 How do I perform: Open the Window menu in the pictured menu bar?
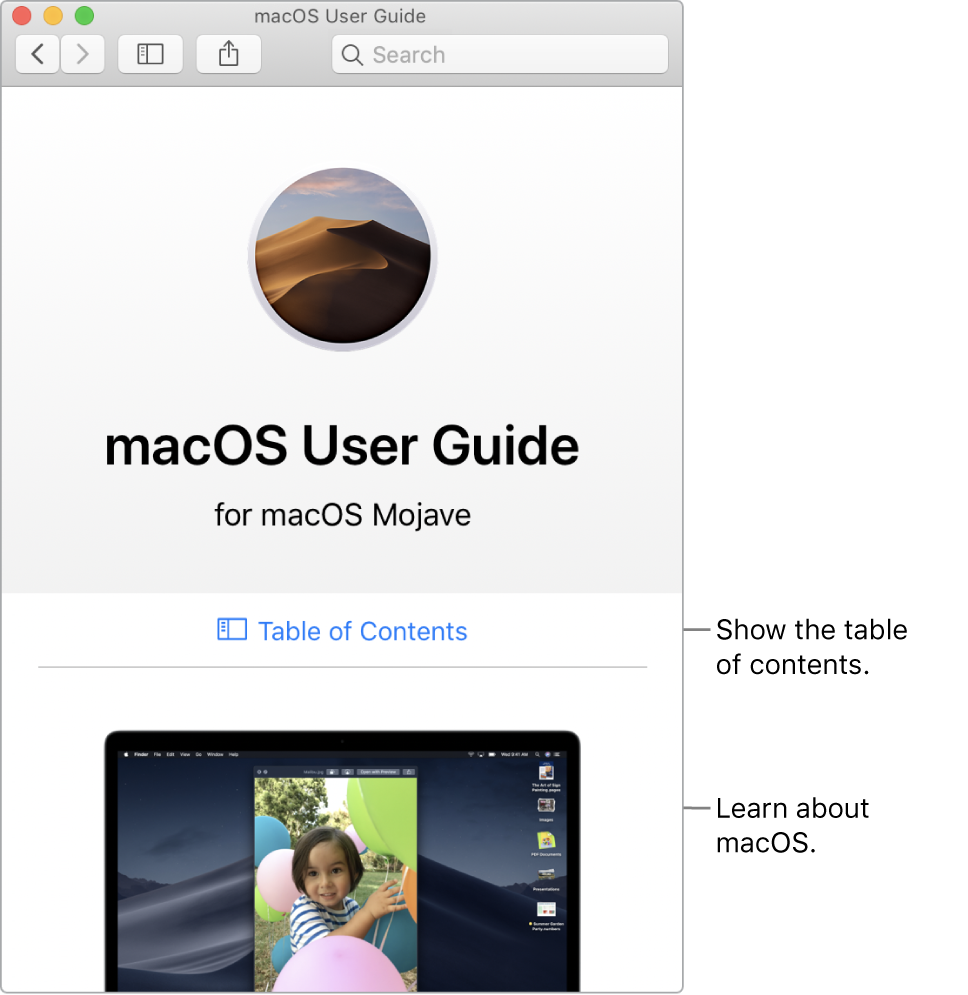pyautogui.click(x=215, y=755)
